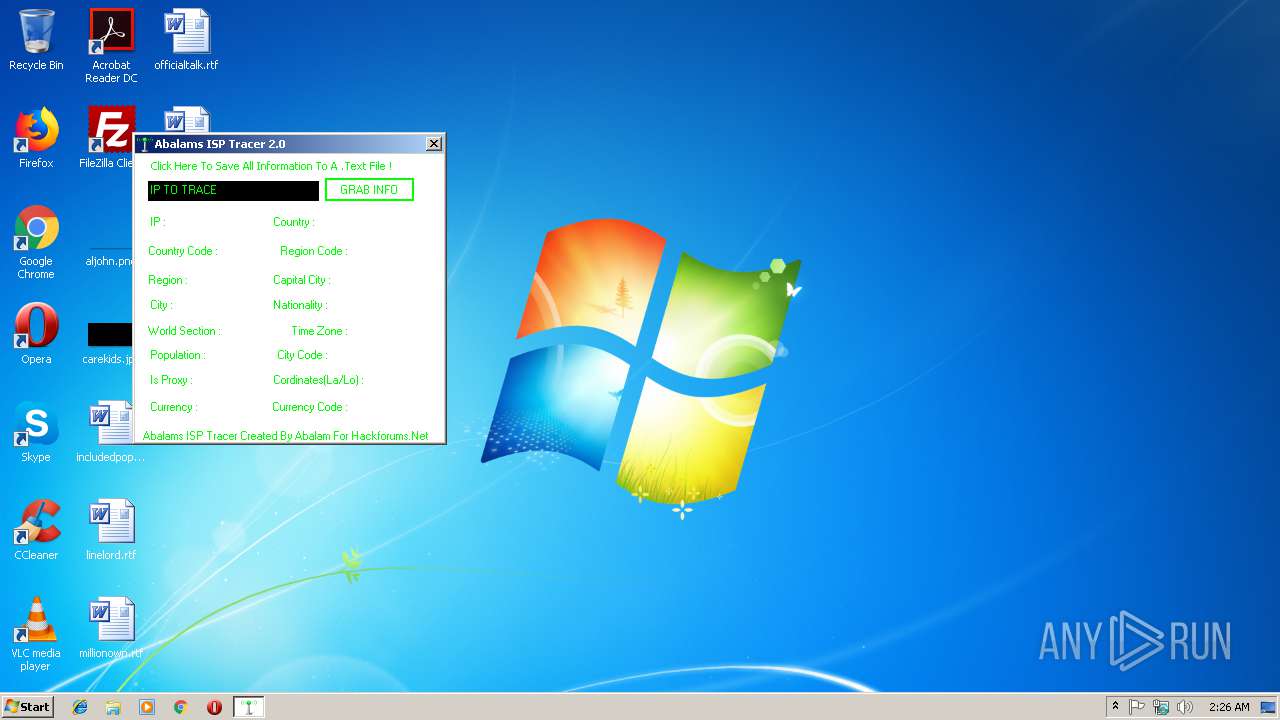The height and width of the screenshot is (720, 1280).
Task: Open CCleaner desktop shortcut
Action: point(36,530)
